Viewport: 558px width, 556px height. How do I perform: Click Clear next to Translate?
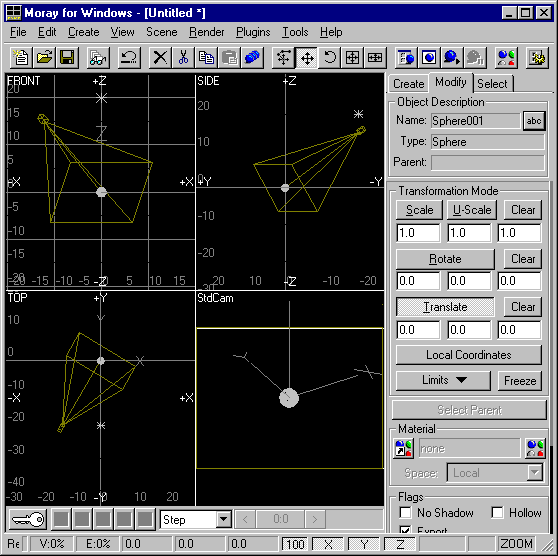[523, 307]
